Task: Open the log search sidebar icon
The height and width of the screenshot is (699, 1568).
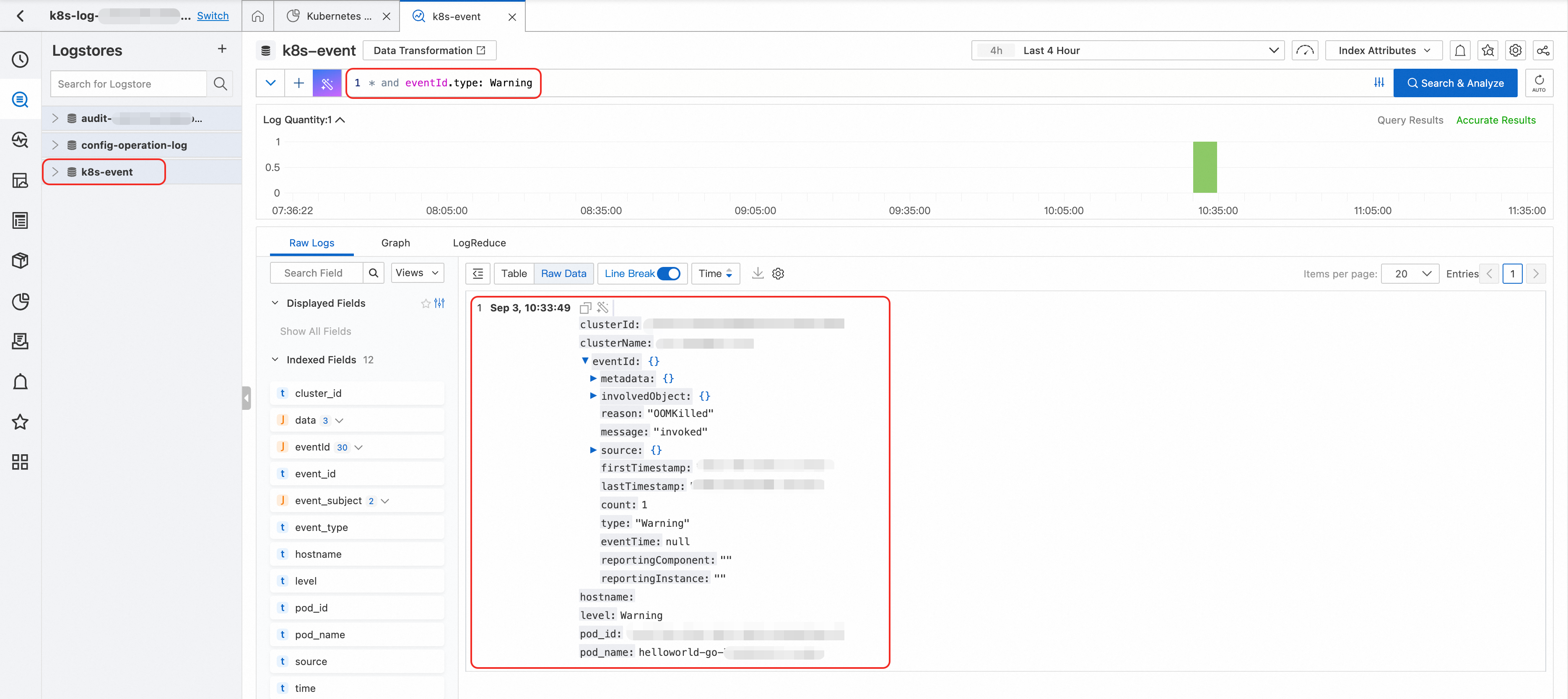Action: pos(20,99)
